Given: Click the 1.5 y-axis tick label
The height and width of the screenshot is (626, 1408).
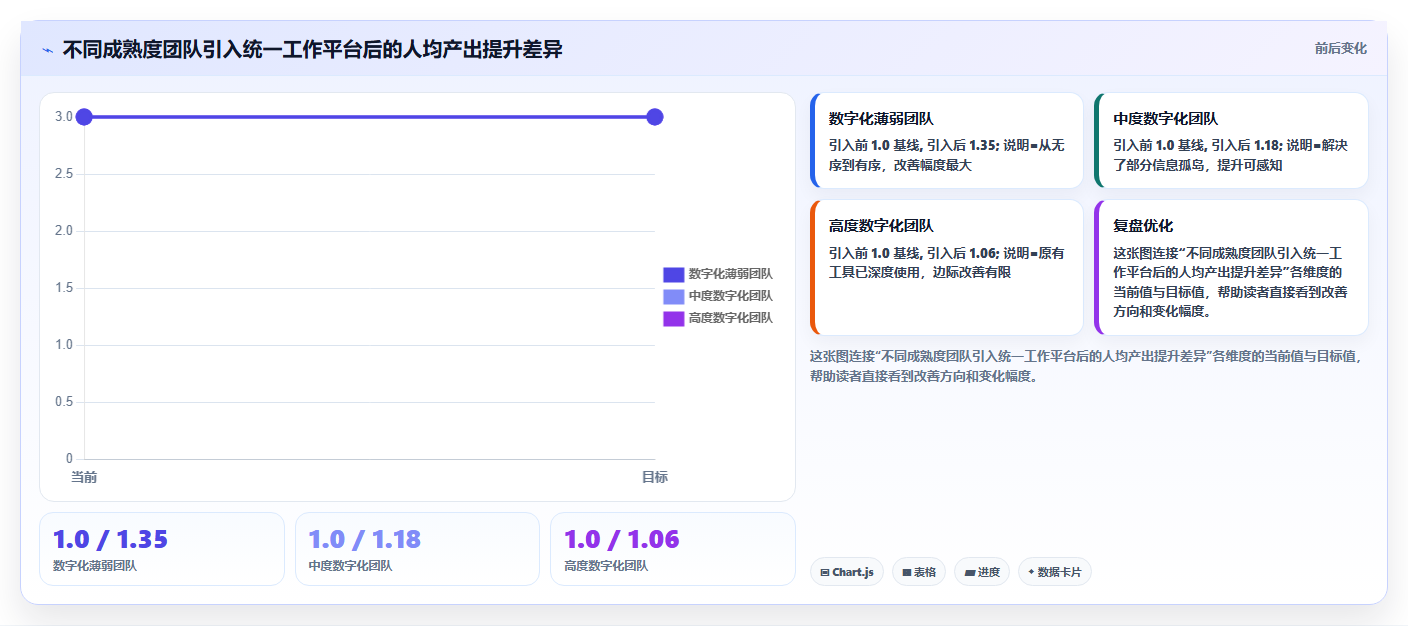Looking at the screenshot, I should [x=64, y=288].
